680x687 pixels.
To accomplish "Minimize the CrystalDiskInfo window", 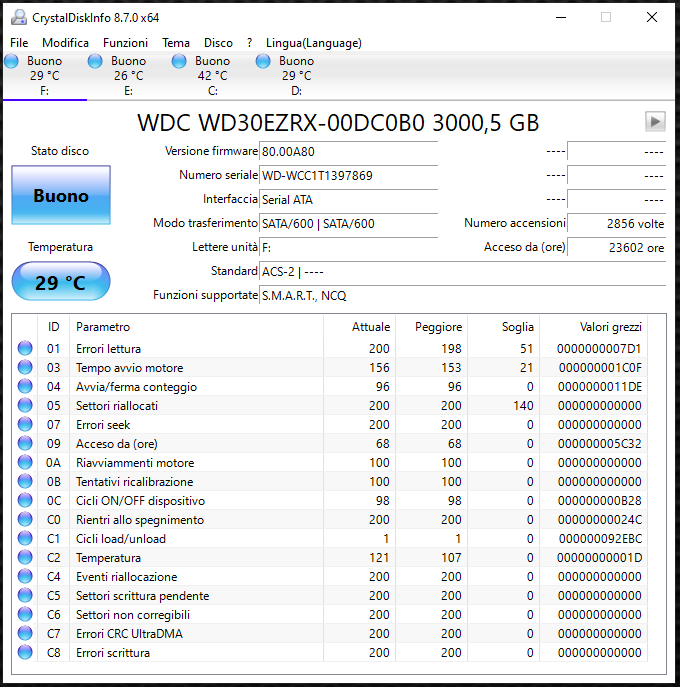I will (561, 18).
